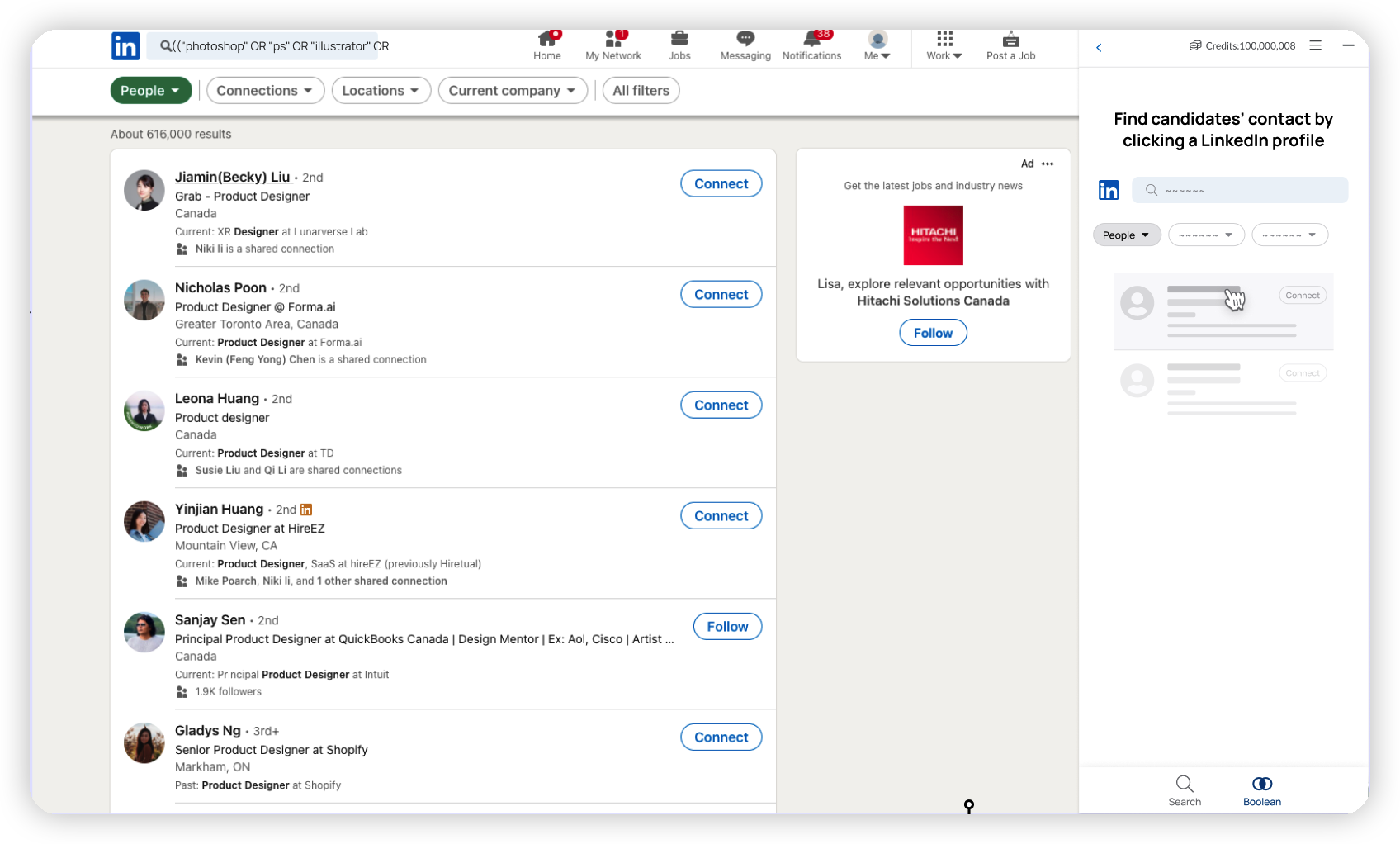Click shared connection icon under Nicholas Poon
The image size is (1400, 844).
182,360
